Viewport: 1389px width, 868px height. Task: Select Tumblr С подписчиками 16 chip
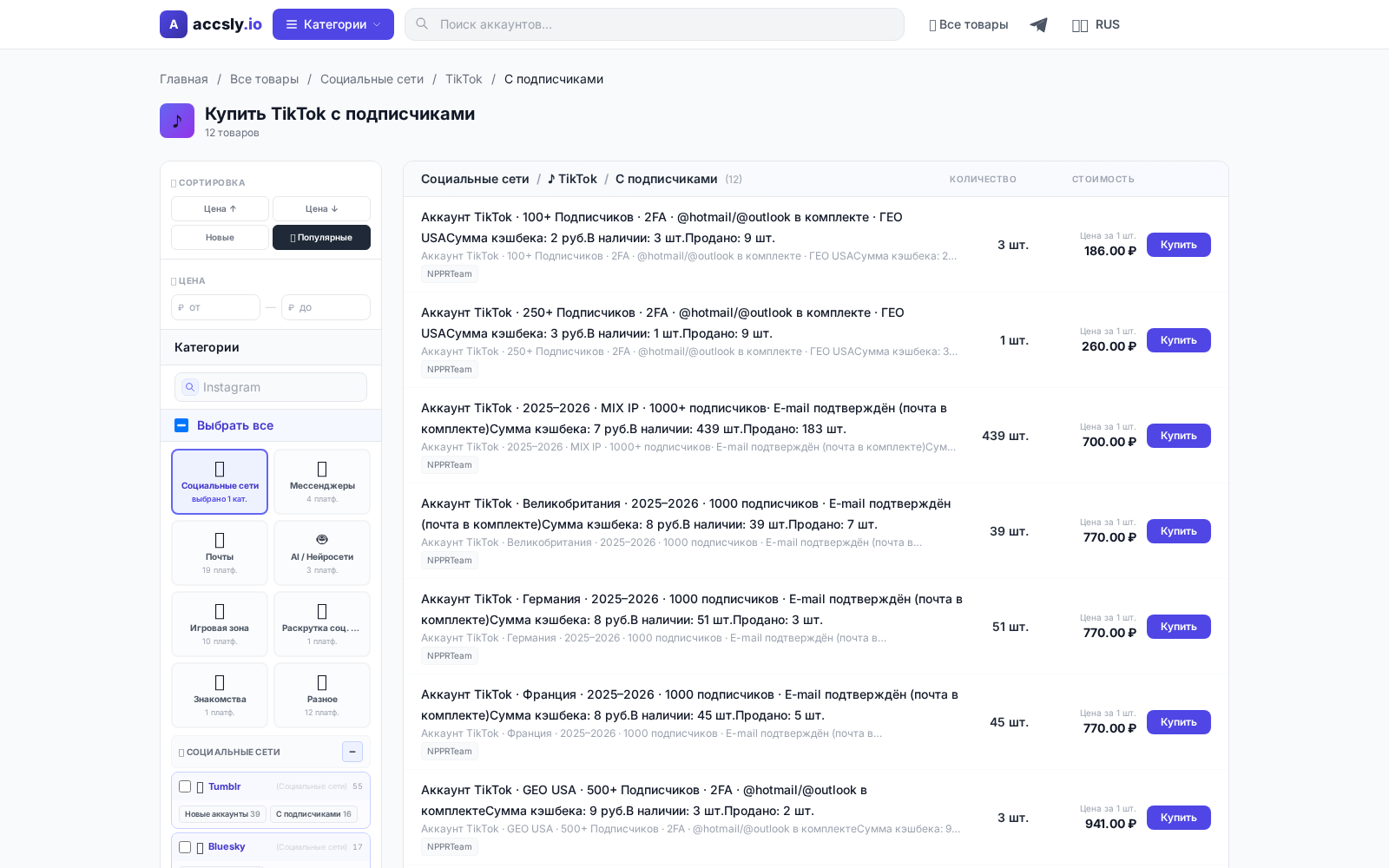pos(313,814)
